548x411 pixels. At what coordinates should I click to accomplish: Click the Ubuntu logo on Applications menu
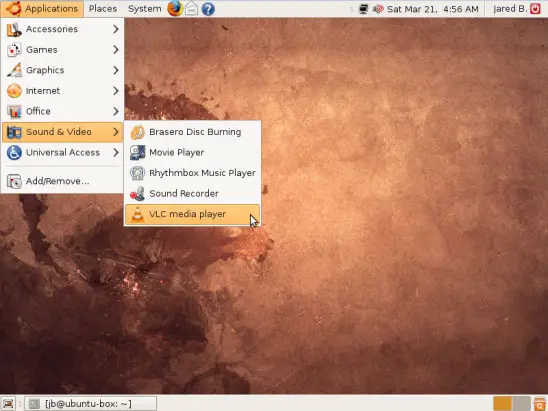pyautogui.click(x=13, y=8)
